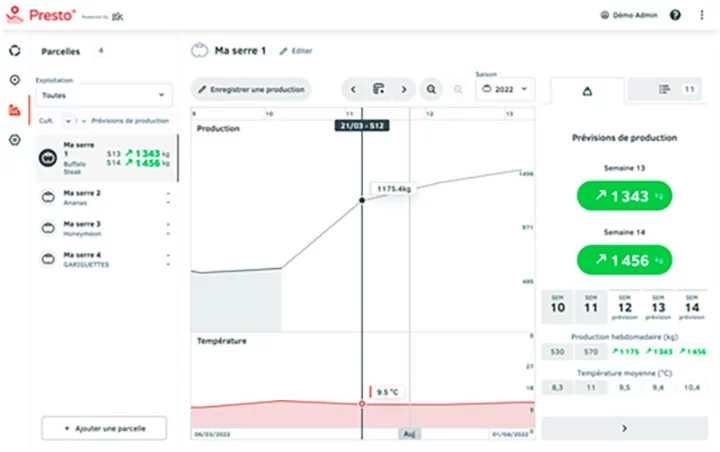Open the kebab menu in top right

coord(701,16)
